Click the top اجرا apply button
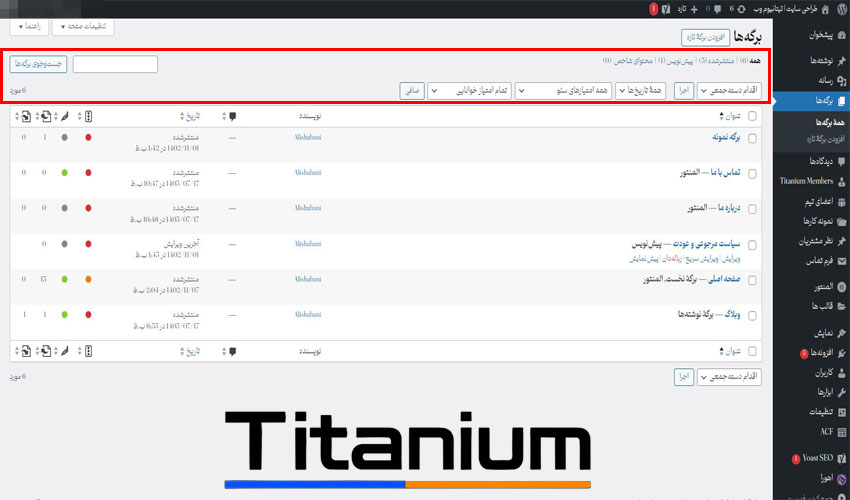Screen dimensions: 850x500 tap(684, 91)
